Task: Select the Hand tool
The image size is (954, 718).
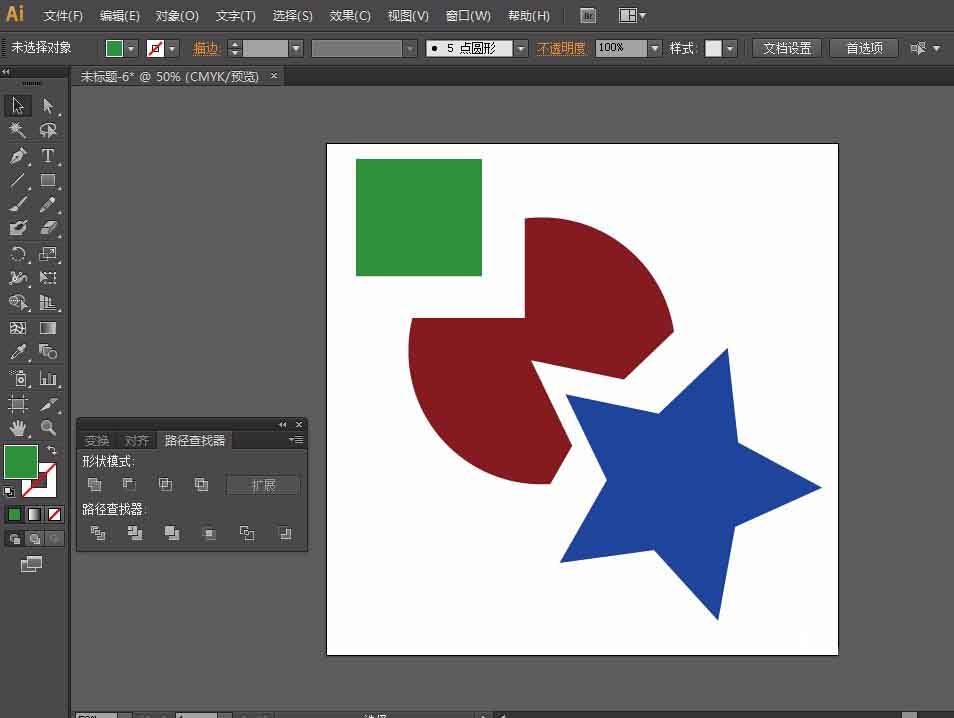Action: pyautogui.click(x=18, y=428)
